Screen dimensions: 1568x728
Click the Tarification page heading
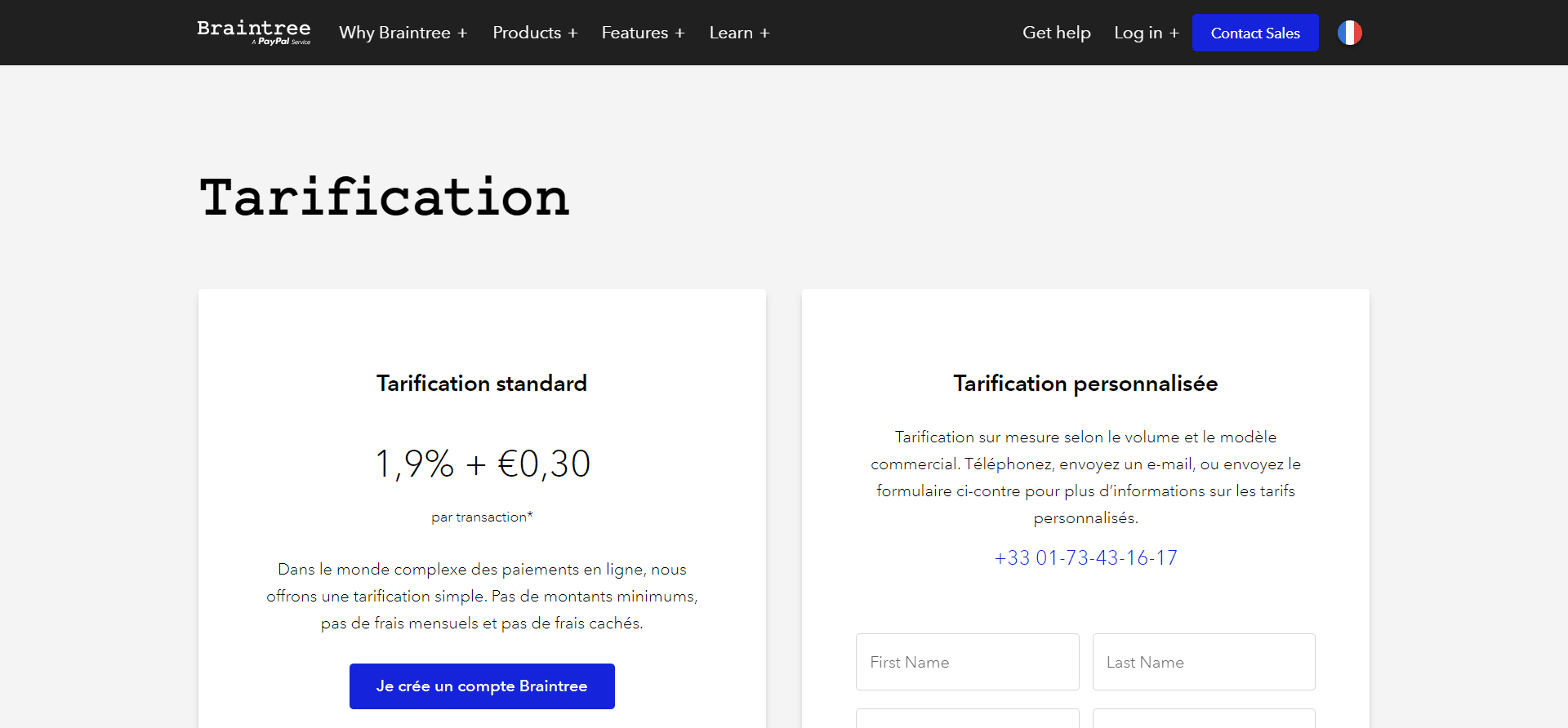tap(385, 198)
